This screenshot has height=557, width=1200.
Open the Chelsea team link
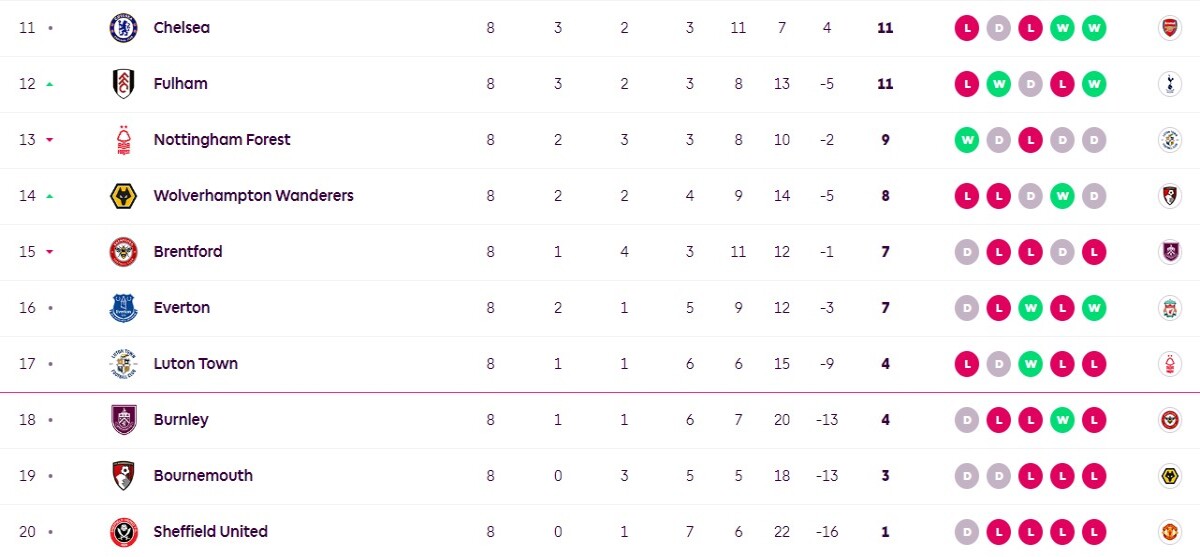click(182, 28)
